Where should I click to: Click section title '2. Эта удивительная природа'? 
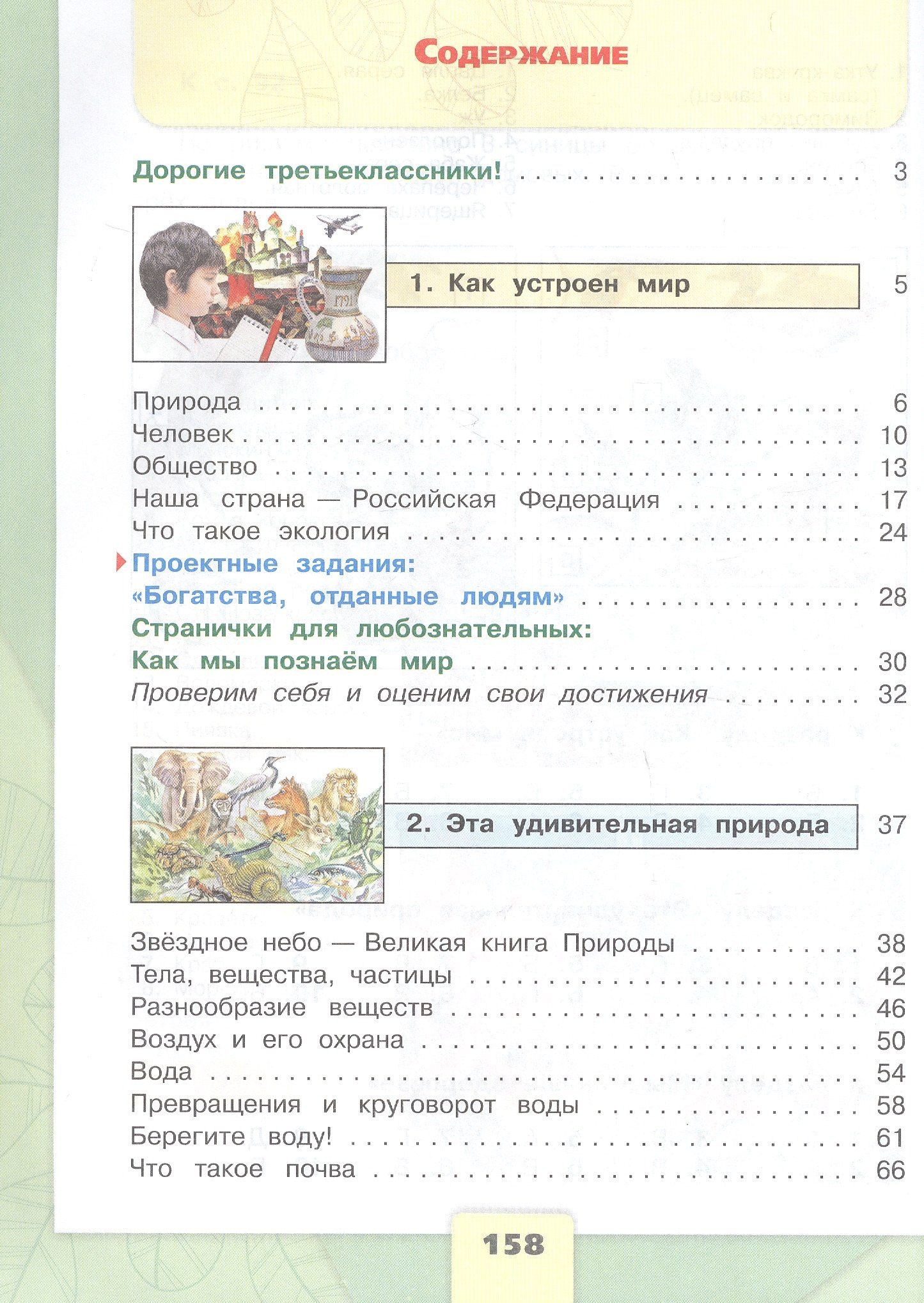point(618,824)
